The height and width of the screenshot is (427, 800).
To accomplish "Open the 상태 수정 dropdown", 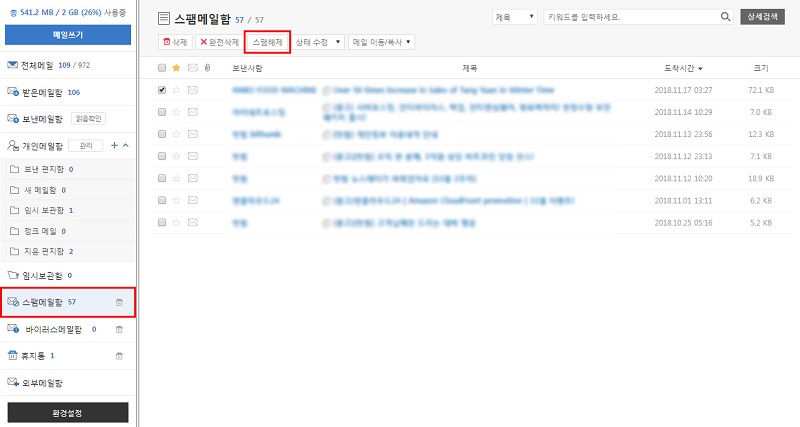I will tap(318, 42).
